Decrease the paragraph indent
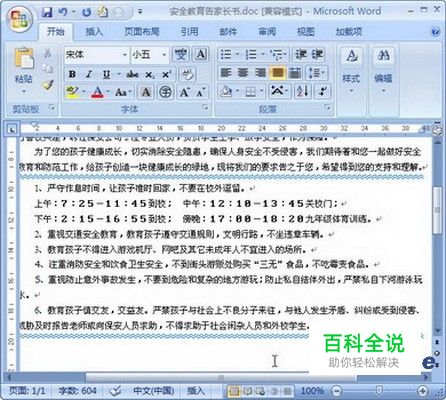This screenshot has height=400, width=446. 300,54
